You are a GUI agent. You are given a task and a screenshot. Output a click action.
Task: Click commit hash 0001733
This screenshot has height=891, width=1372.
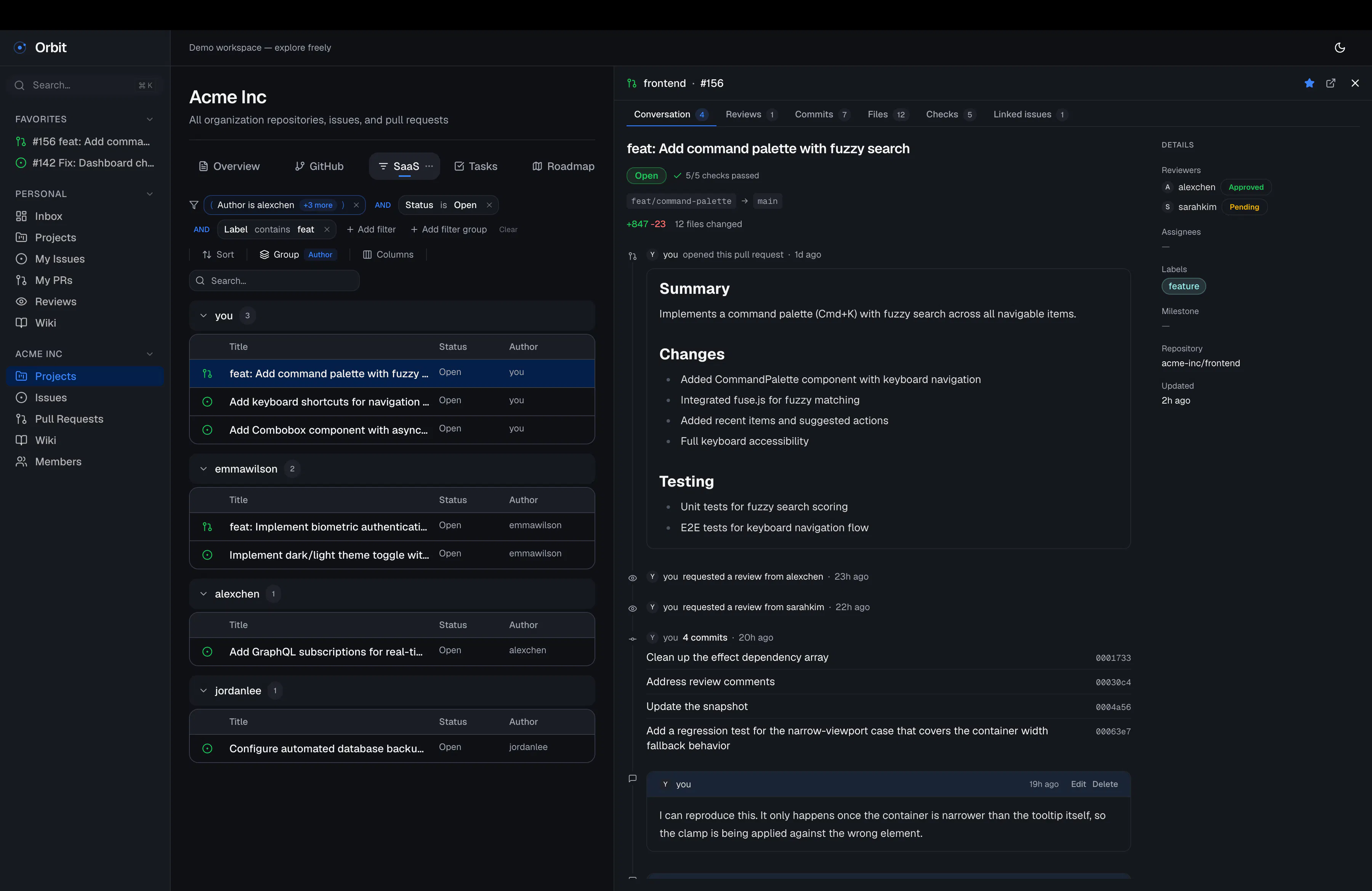[1112, 658]
